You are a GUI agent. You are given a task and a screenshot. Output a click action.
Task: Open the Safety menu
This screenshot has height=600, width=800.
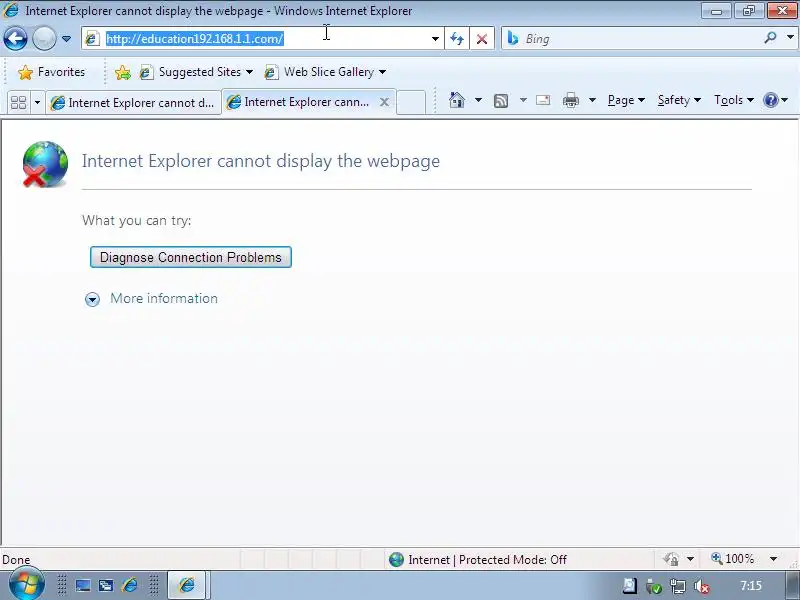679,100
